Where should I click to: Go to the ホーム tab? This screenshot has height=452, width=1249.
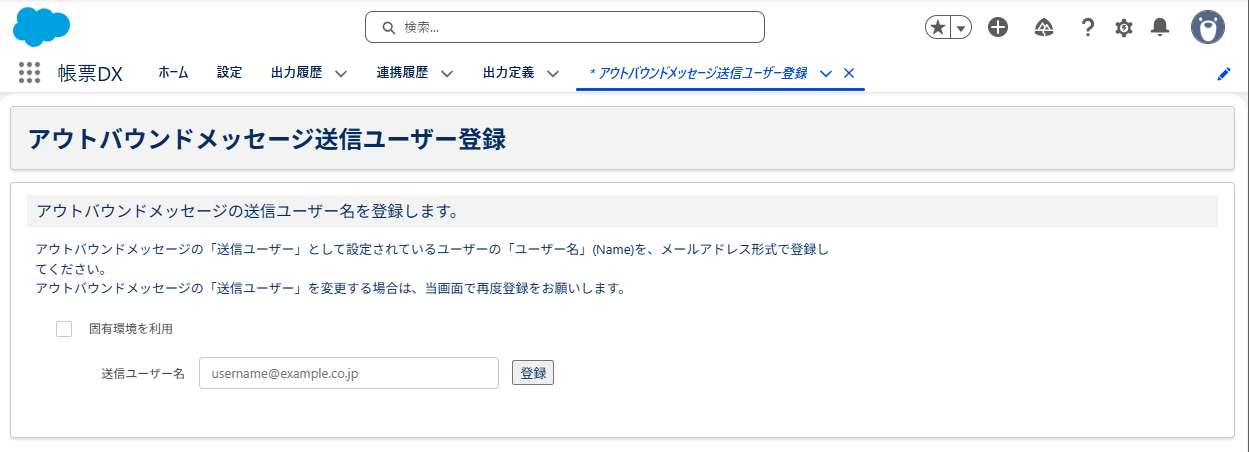point(173,73)
